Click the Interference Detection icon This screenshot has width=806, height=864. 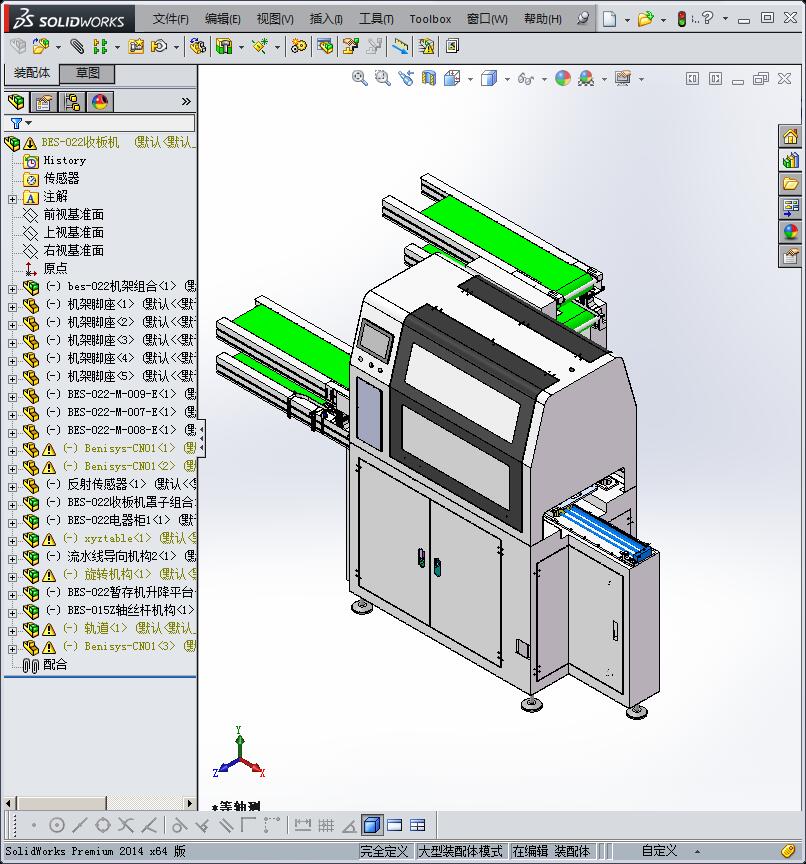click(401, 46)
